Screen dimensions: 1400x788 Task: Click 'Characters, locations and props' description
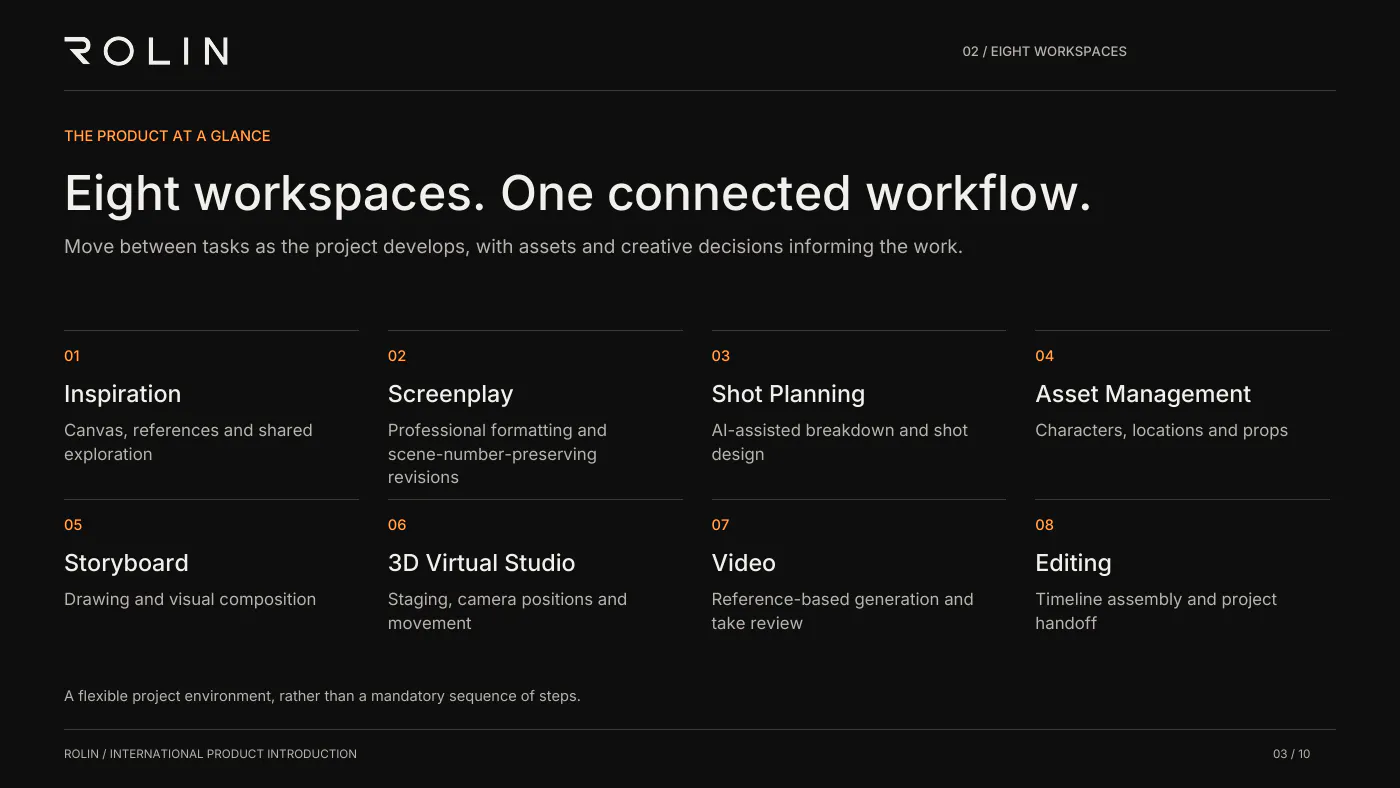pyautogui.click(x=1161, y=431)
